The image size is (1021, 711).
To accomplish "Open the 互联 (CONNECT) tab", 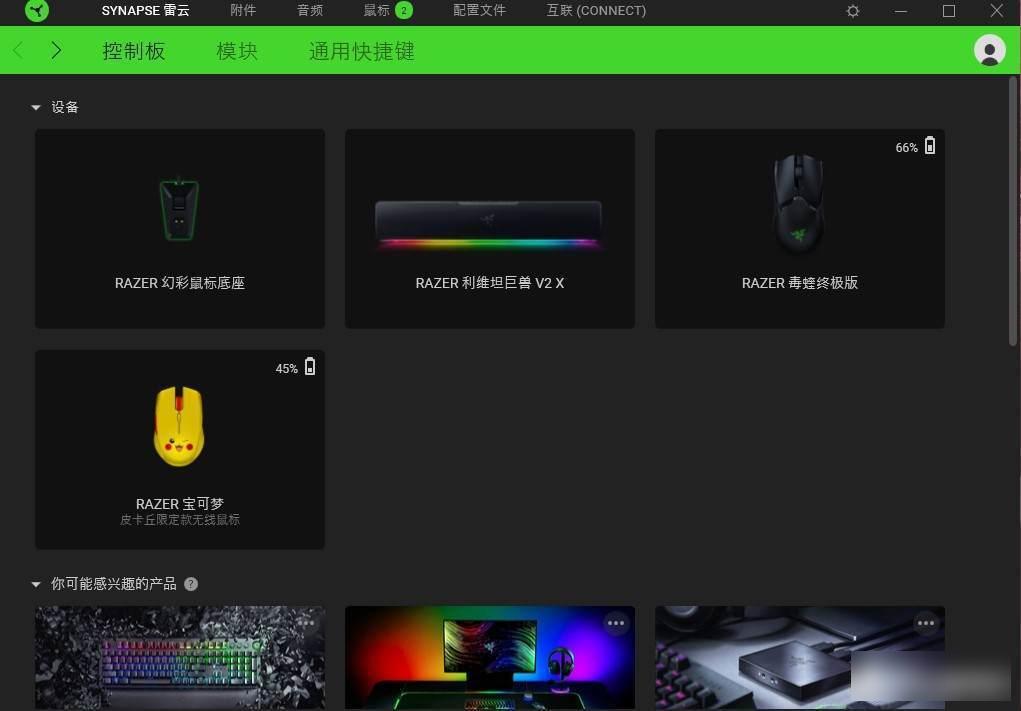I will click(x=596, y=10).
